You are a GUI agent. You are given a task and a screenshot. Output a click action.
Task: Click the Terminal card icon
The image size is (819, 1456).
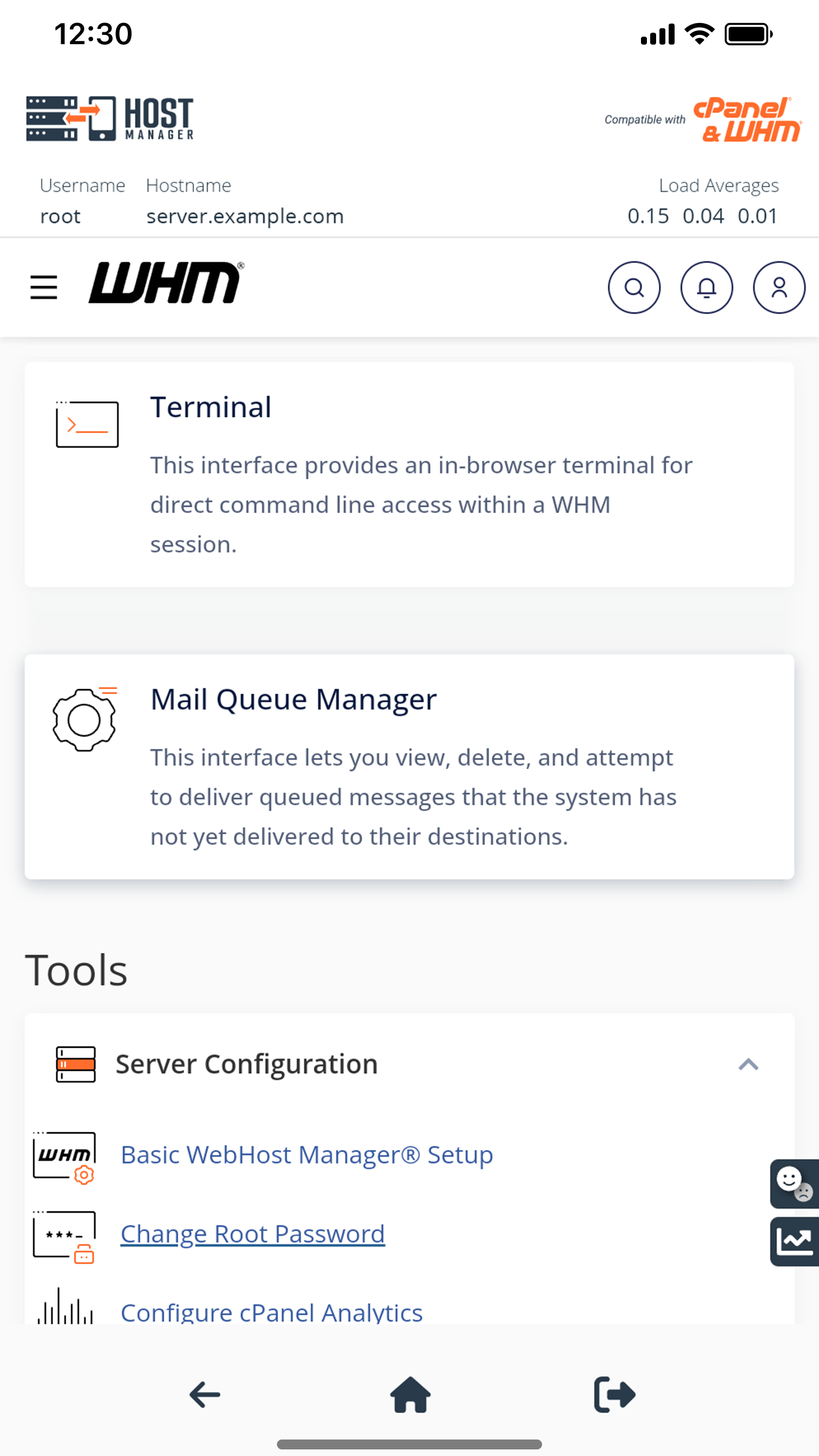point(87,424)
